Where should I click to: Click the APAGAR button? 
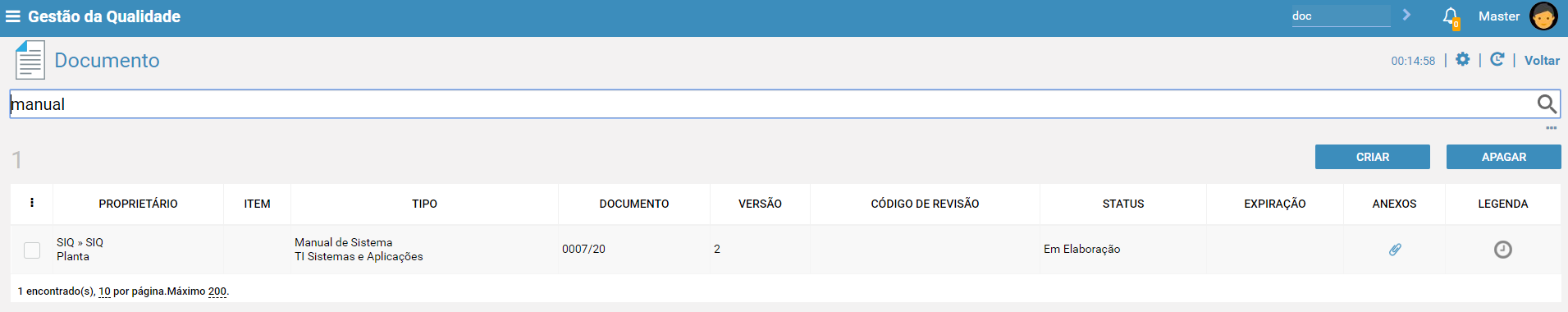(1503, 157)
